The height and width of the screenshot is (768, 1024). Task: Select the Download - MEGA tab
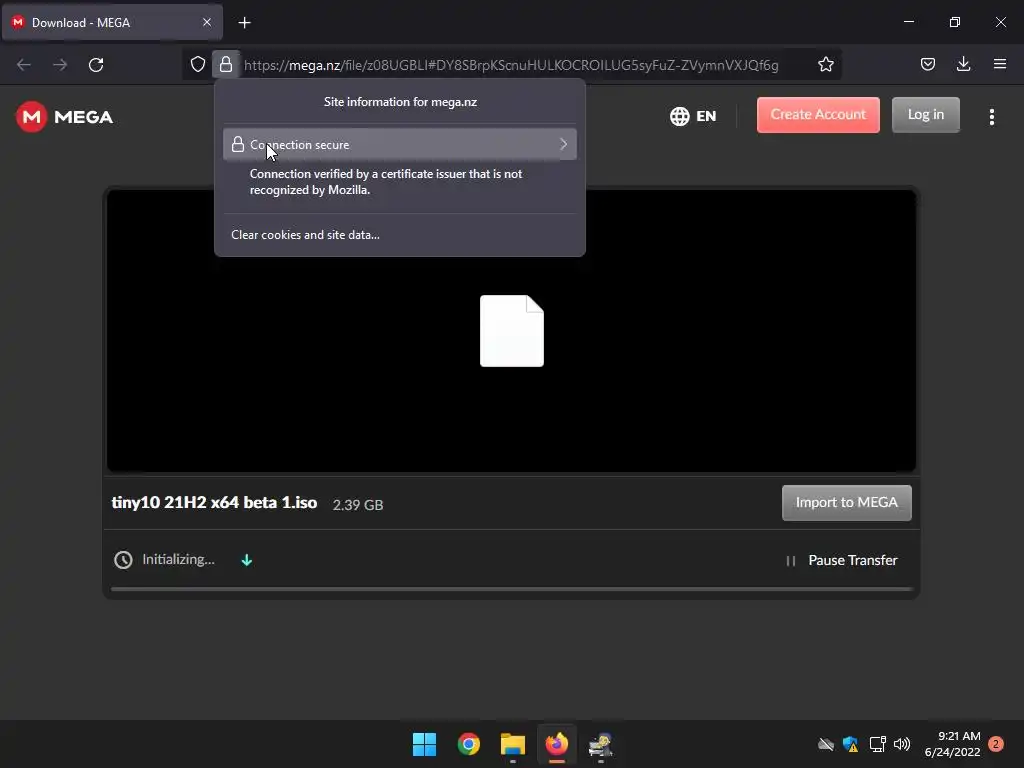pyautogui.click(x=112, y=22)
